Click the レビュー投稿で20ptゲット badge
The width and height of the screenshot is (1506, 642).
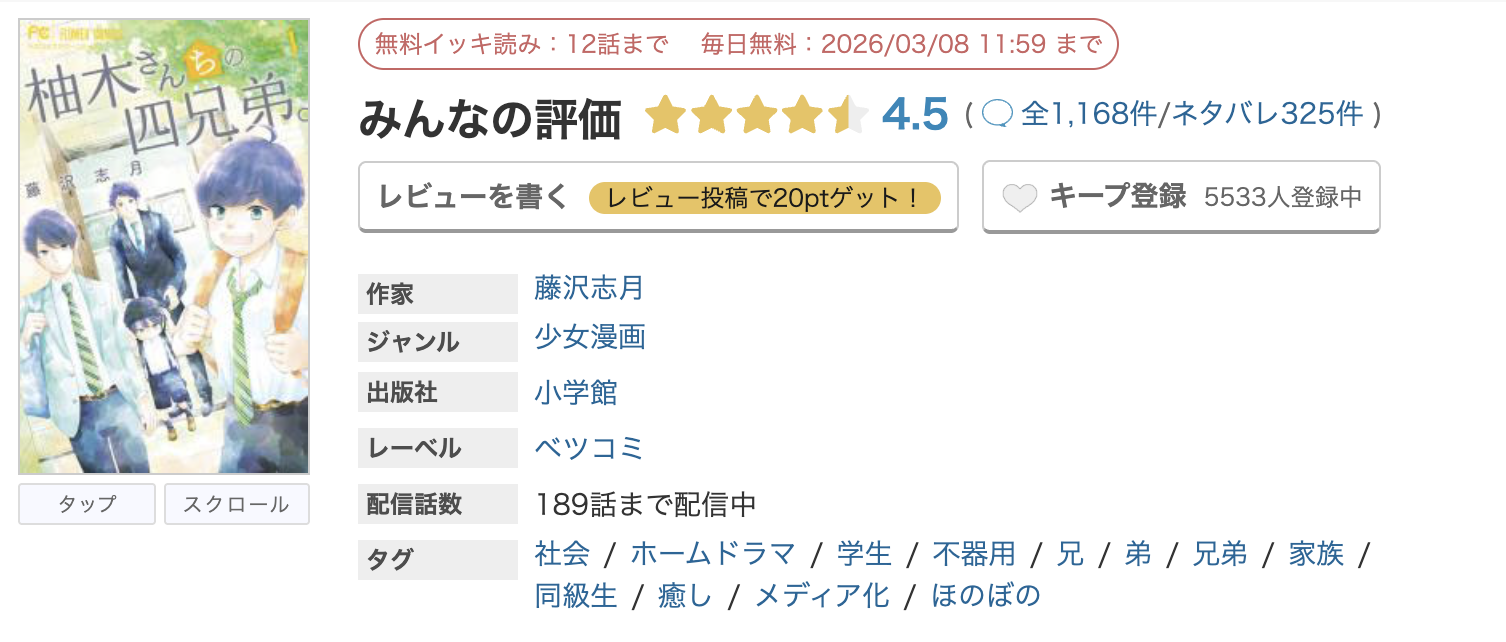click(x=767, y=198)
